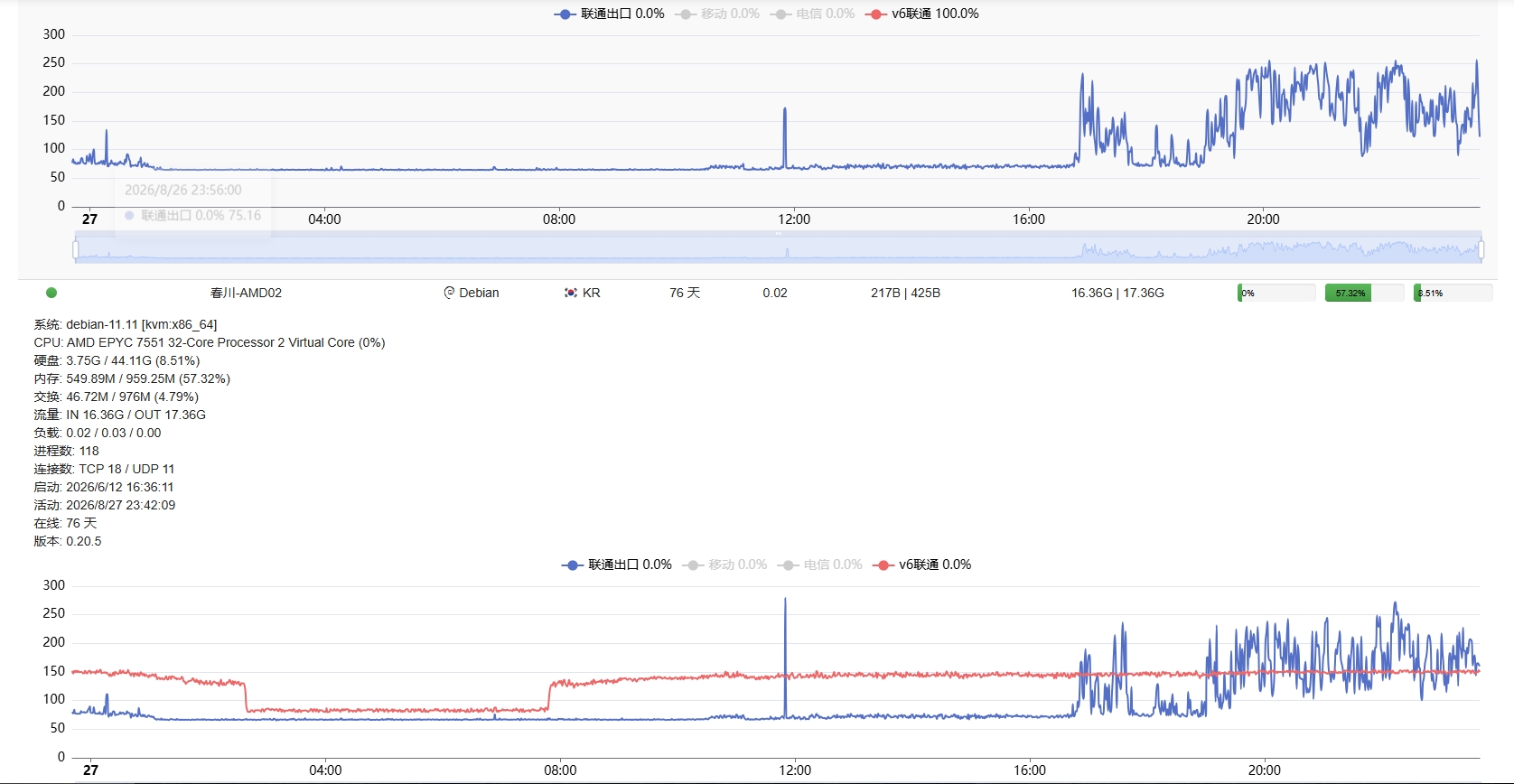Click the 16.36G | 17.36G traffic cell

click(1117, 293)
